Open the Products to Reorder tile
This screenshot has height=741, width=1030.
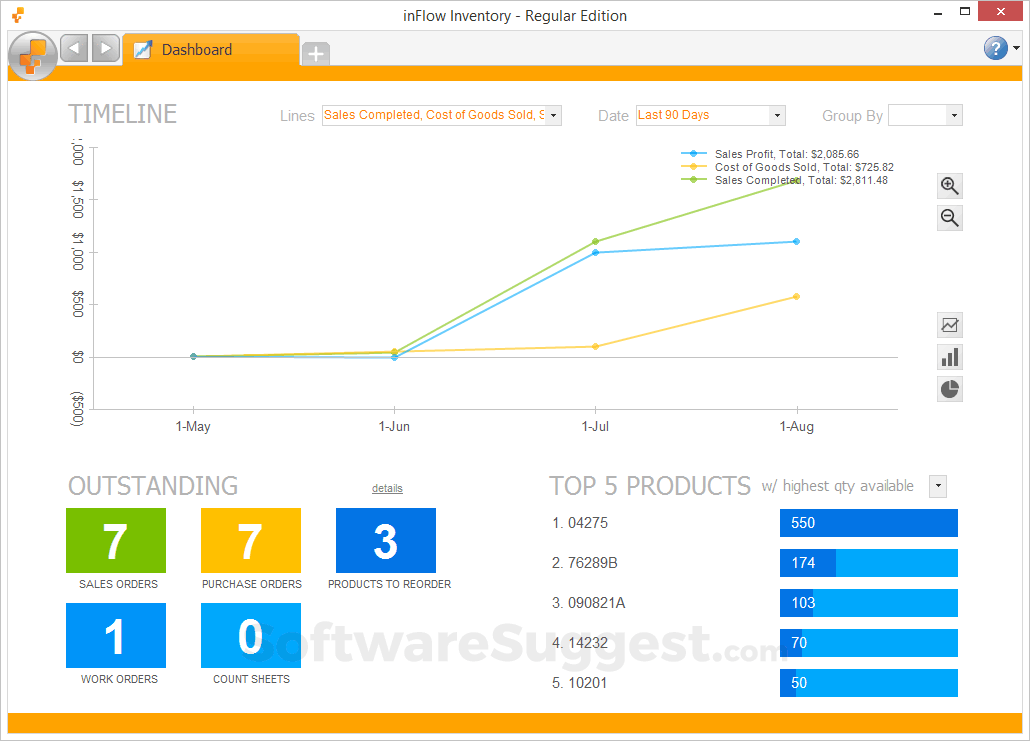pos(386,540)
